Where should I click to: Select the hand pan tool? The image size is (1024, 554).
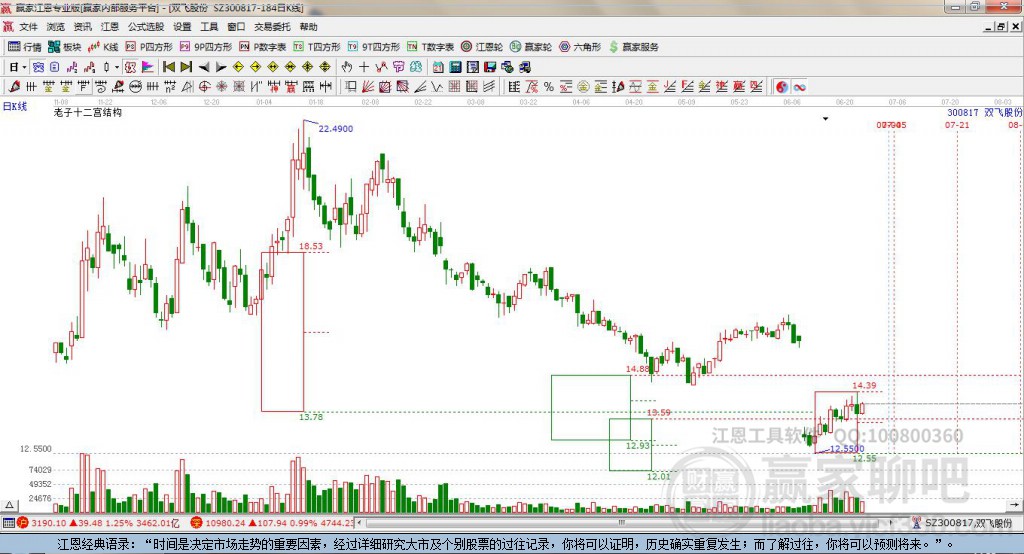[347, 67]
